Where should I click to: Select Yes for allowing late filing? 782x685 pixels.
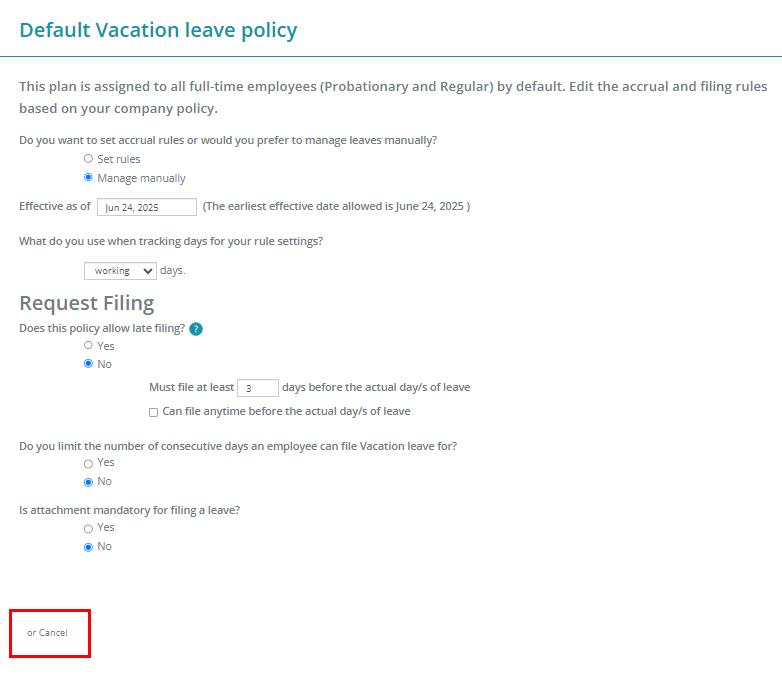(88, 345)
